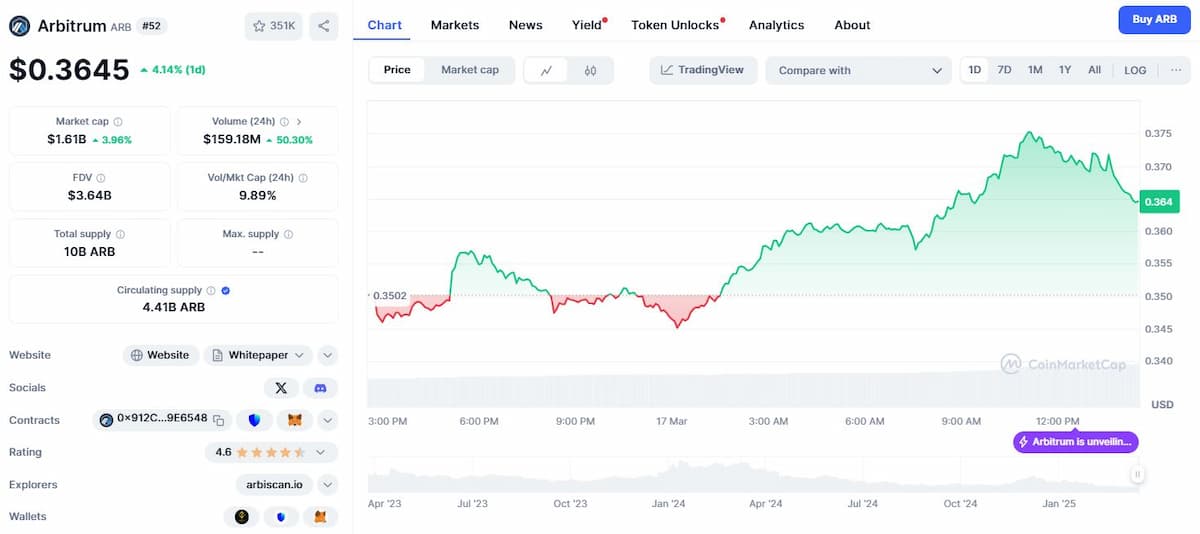Select the line chart type icon
This screenshot has height=534, width=1200.
[x=547, y=70]
